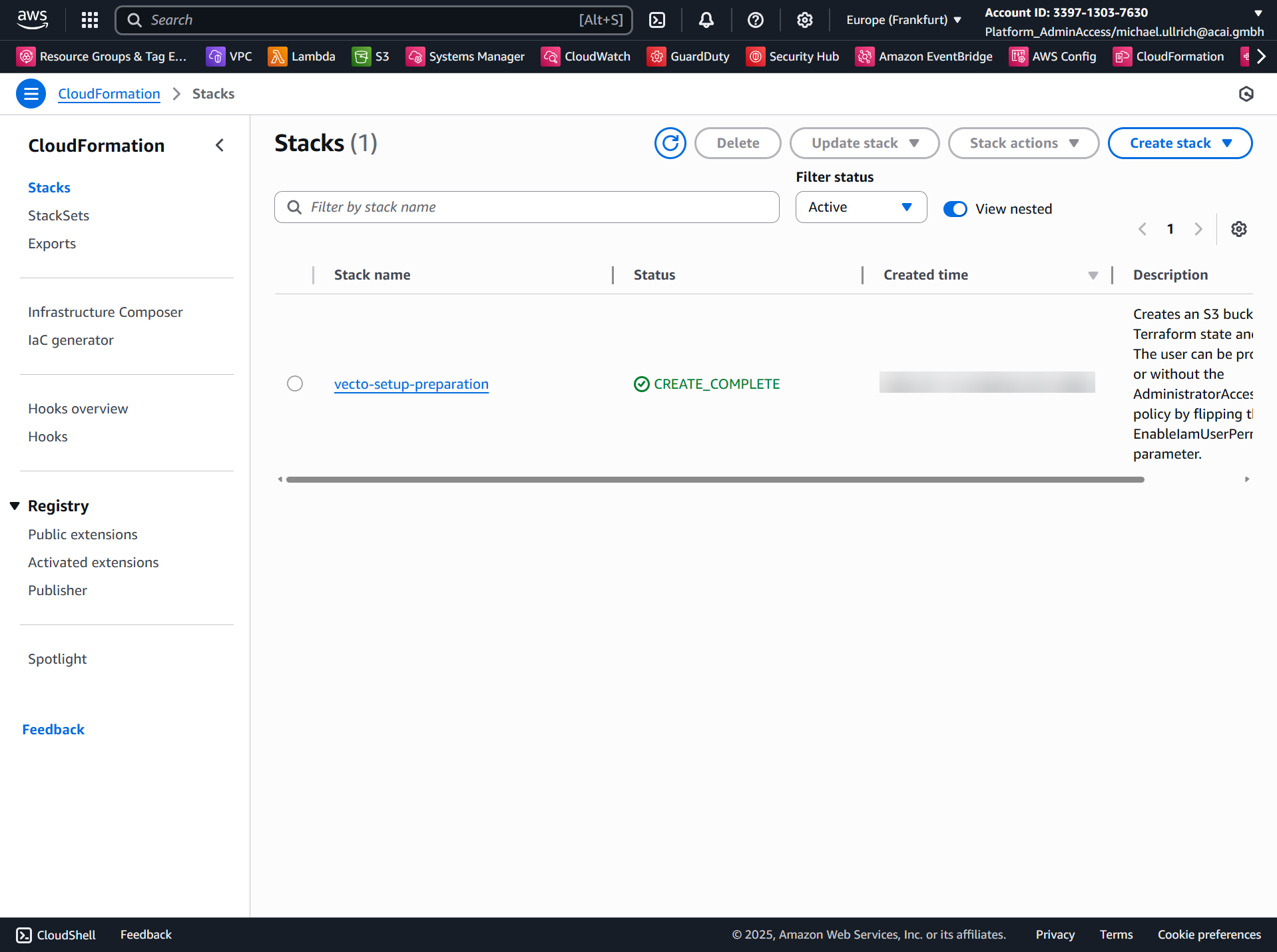Focus the top AWS Search box
This screenshot has height=952, width=1277.
(x=374, y=20)
